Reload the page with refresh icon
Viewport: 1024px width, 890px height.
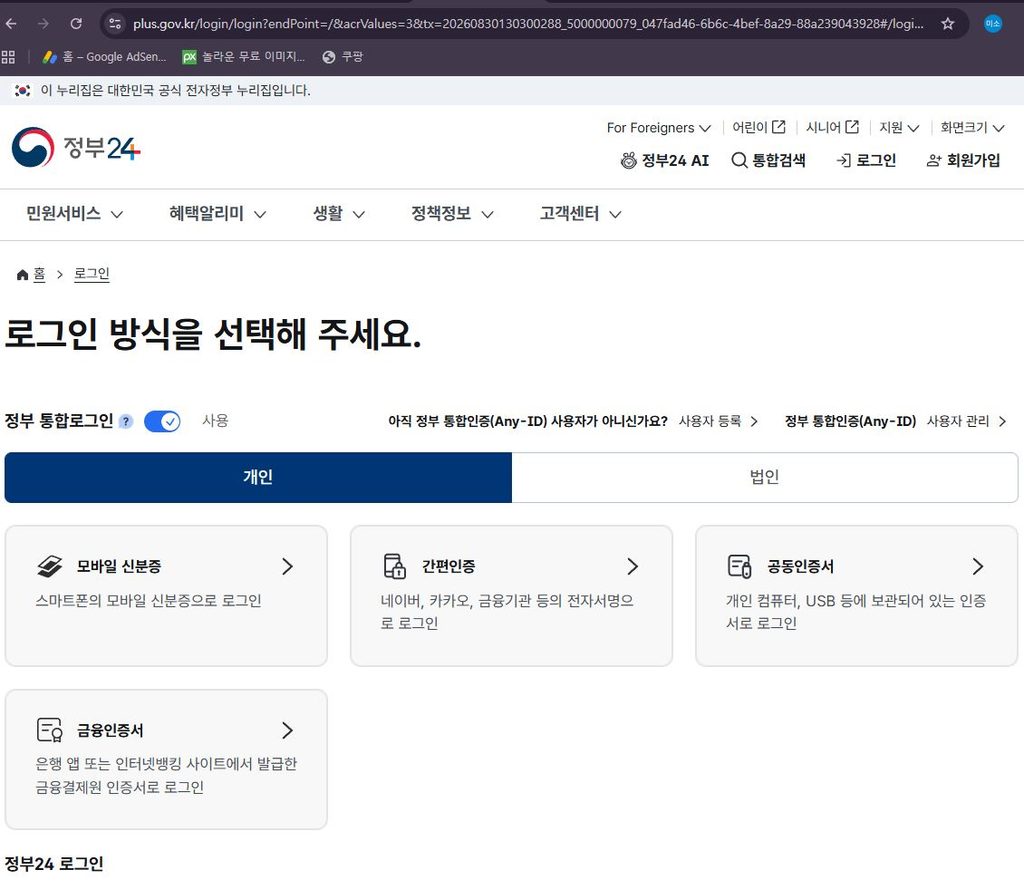[76, 24]
